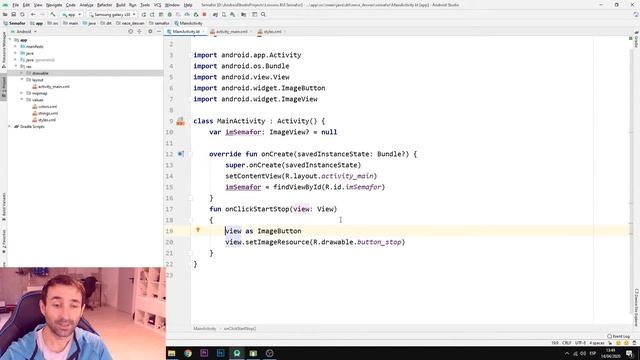Click the 4 spaces indent widget
The image size is (640, 360).
[x=597, y=343]
